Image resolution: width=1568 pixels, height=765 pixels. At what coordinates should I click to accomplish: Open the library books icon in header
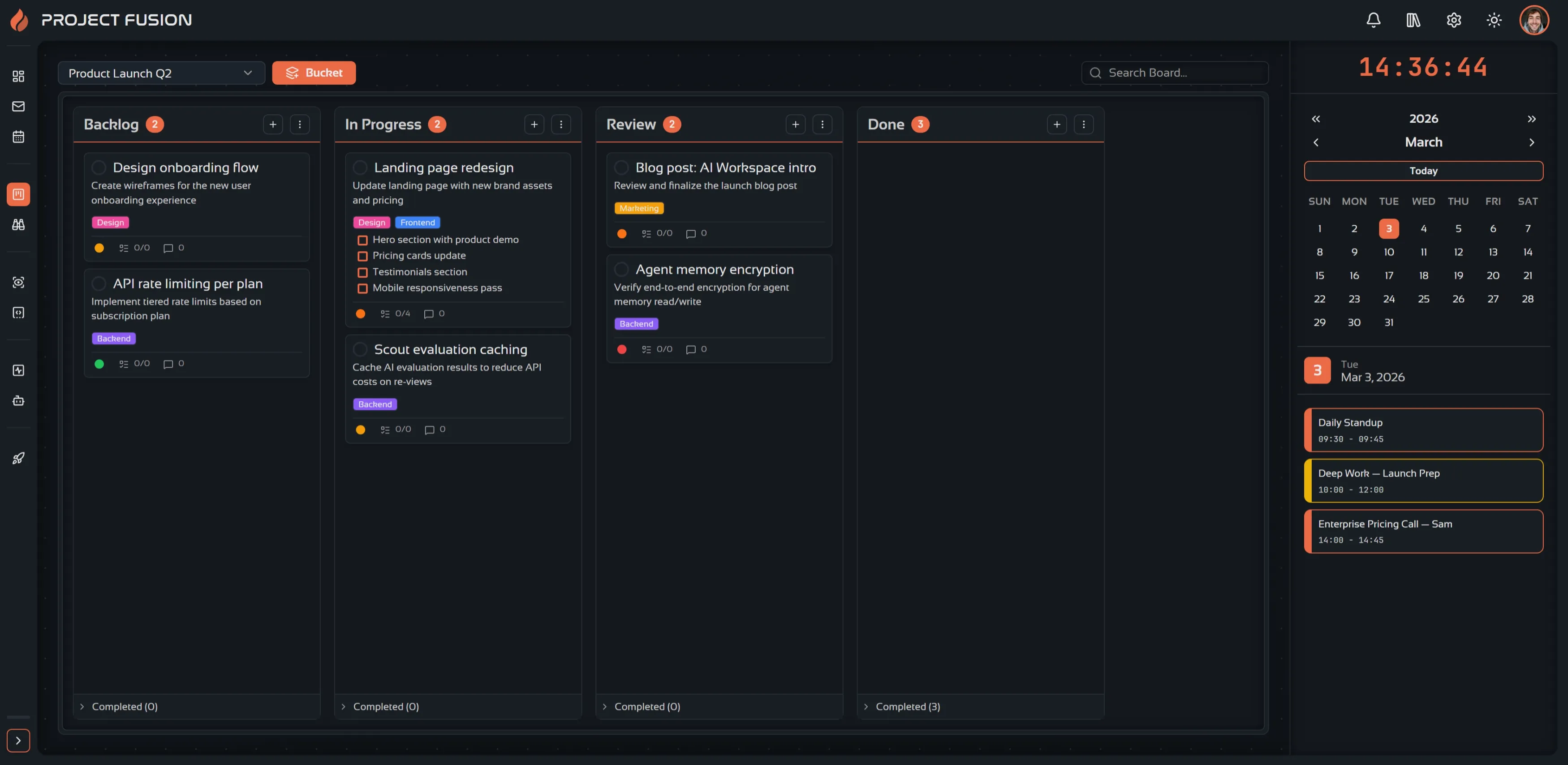1413,20
